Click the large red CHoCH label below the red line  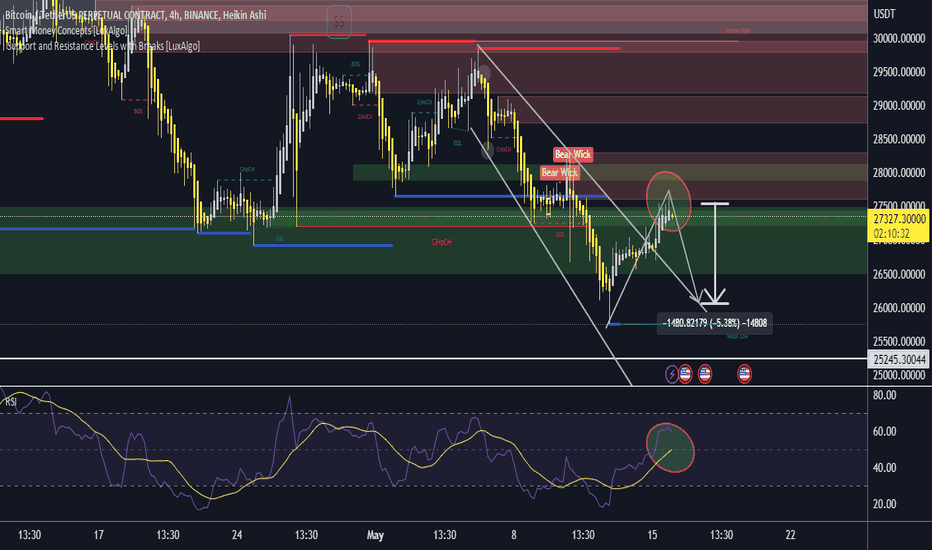click(x=442, y=242)
